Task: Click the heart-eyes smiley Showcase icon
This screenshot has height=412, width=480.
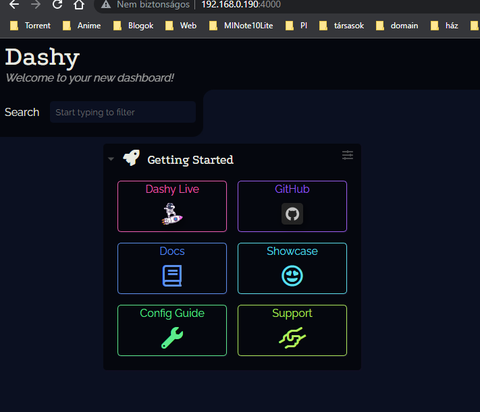Action: pos(292,276)
